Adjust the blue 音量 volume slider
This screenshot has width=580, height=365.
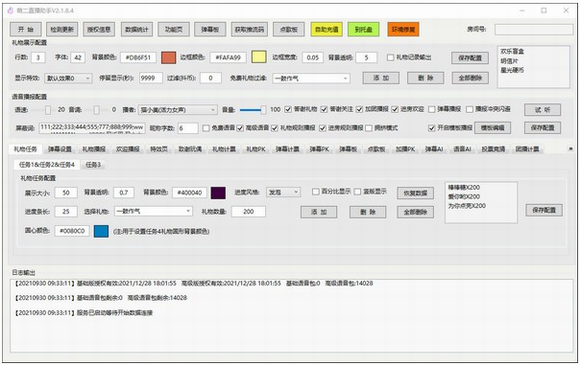pyautogui.click(x=253, y=109)
